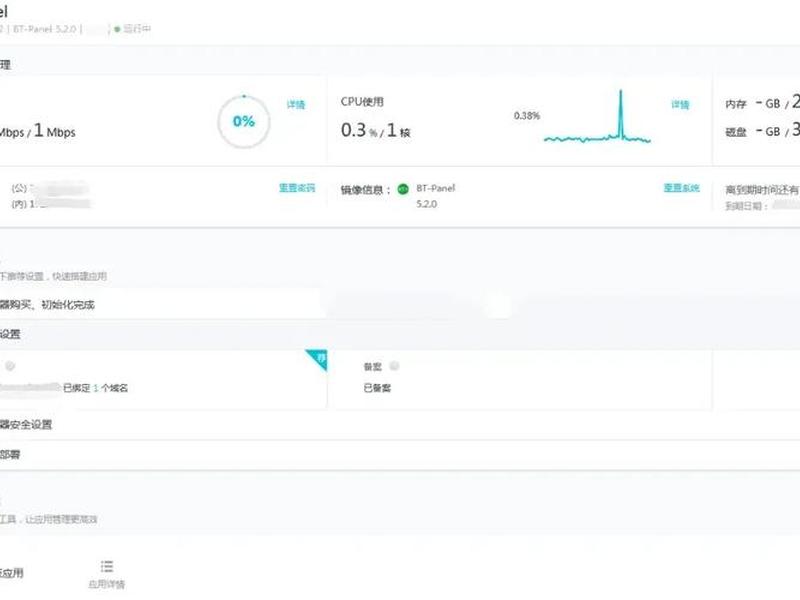800x600 pixels.
Task: Click the 0% bandwidth usage circle
Action: [244, 121]
